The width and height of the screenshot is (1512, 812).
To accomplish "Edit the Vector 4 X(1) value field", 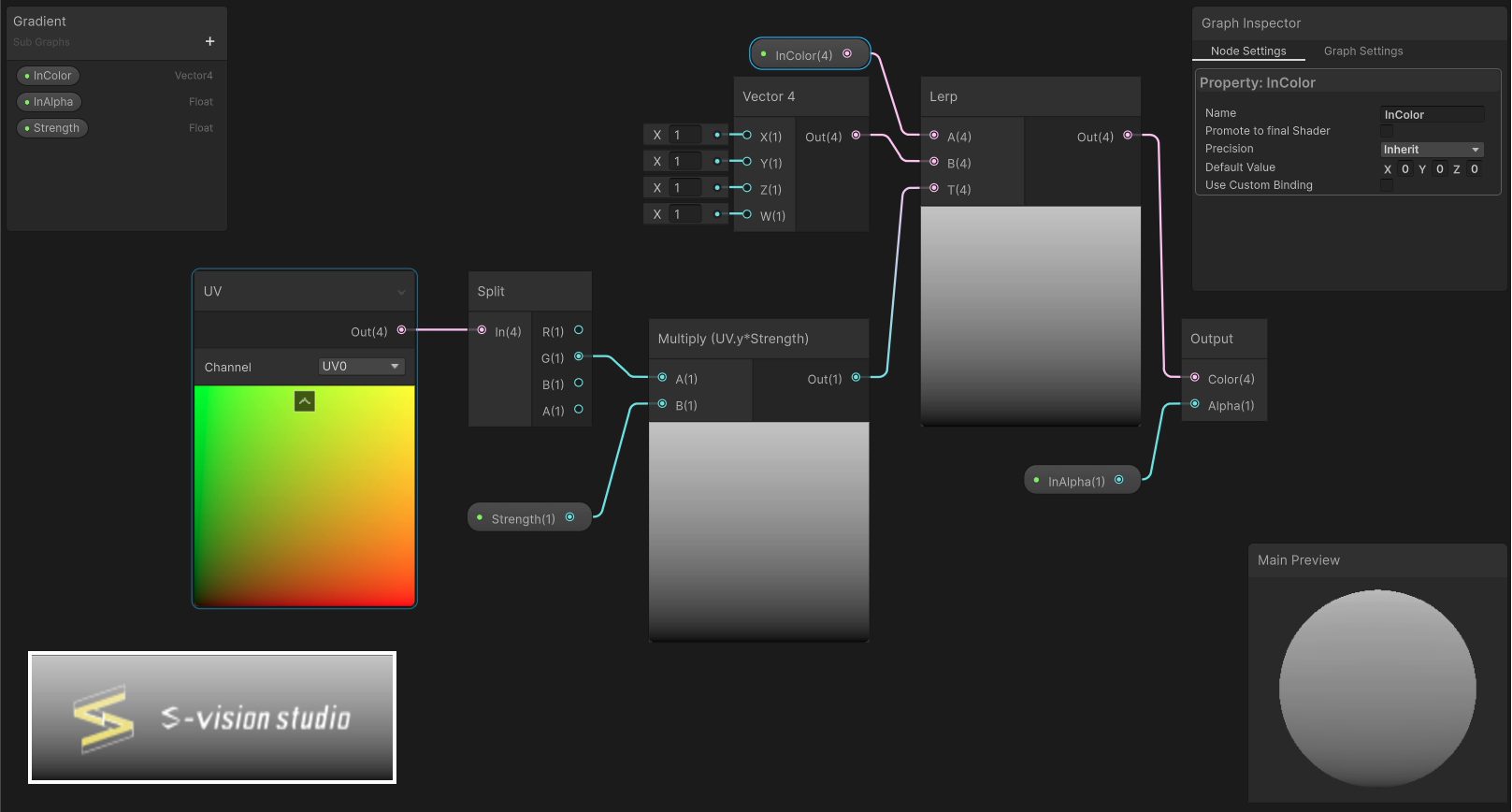I will (685, 136).
